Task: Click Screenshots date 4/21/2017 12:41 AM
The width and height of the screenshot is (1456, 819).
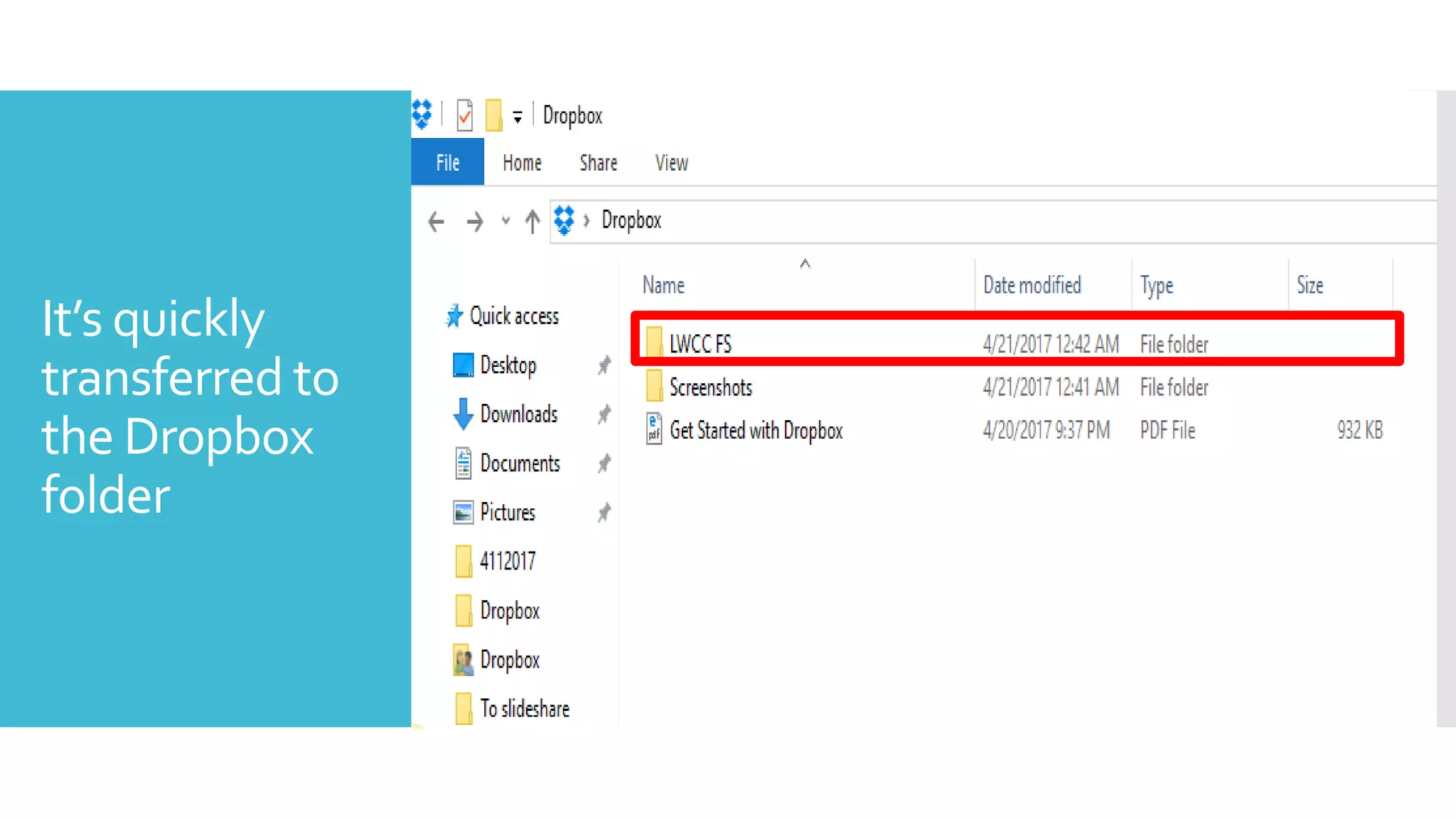Action: click(1051, 387)
